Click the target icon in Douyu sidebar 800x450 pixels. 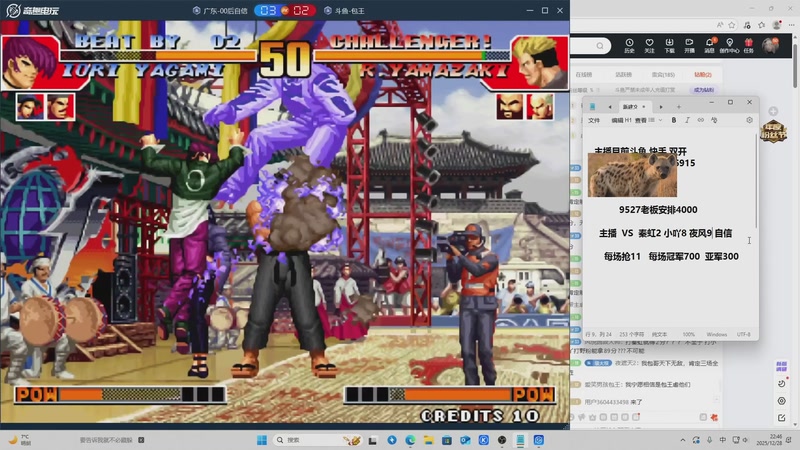click(x=782, y=401)
